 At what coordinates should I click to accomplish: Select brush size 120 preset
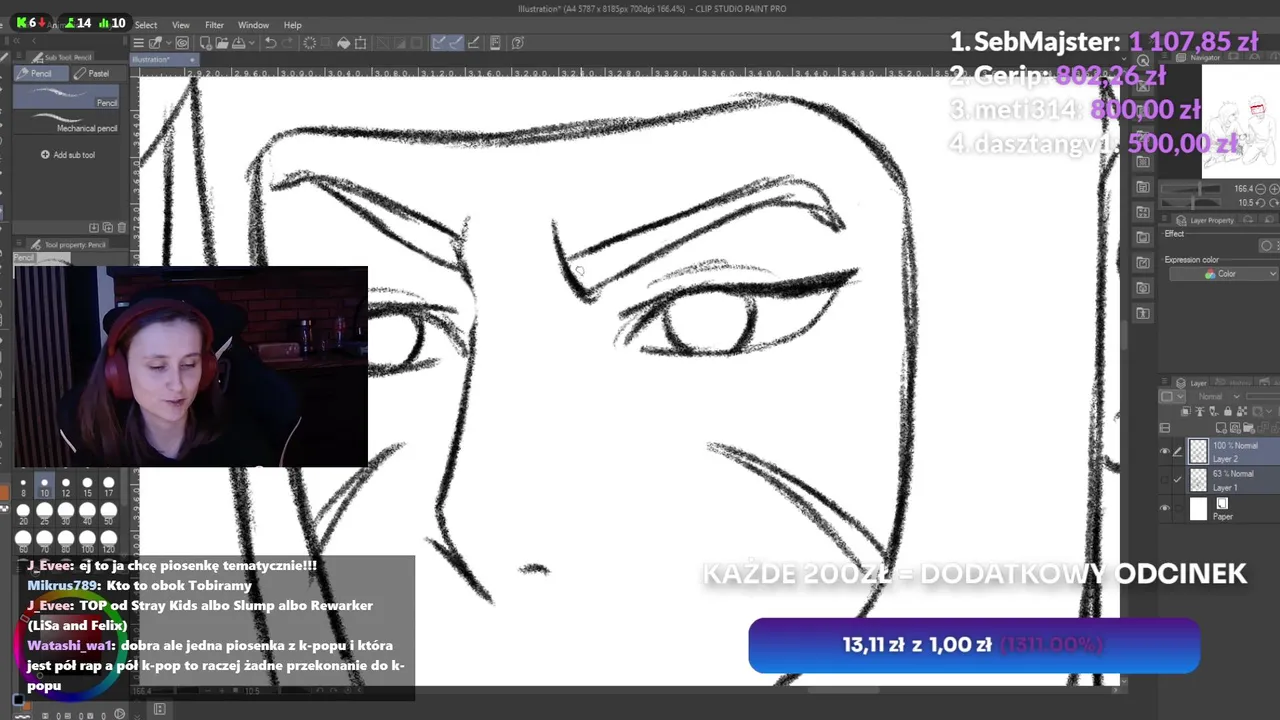click(109, 541)
